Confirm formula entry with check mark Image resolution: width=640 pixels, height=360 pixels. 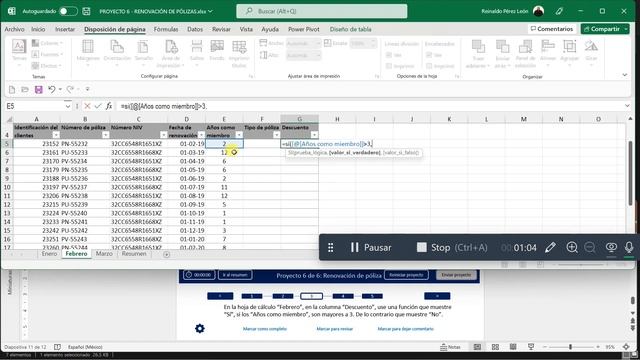pyautogui.click(x=98, y=106)
